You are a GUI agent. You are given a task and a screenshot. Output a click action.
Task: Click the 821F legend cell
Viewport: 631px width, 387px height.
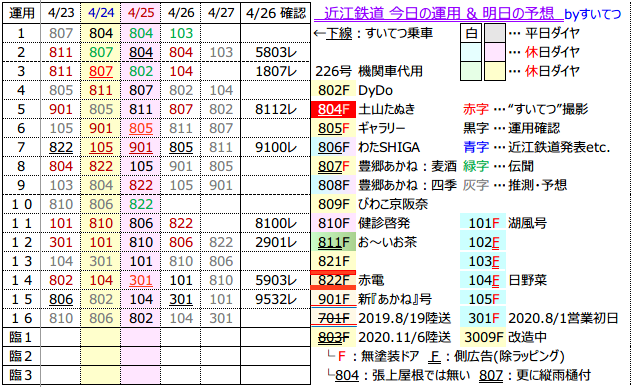[333, 261]
